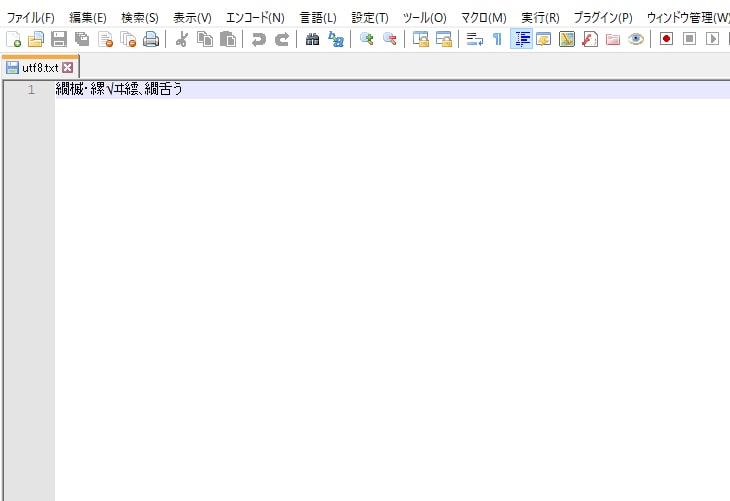
Task: Toggle synchronized vertical scrolling
Action: pos(420,39)
